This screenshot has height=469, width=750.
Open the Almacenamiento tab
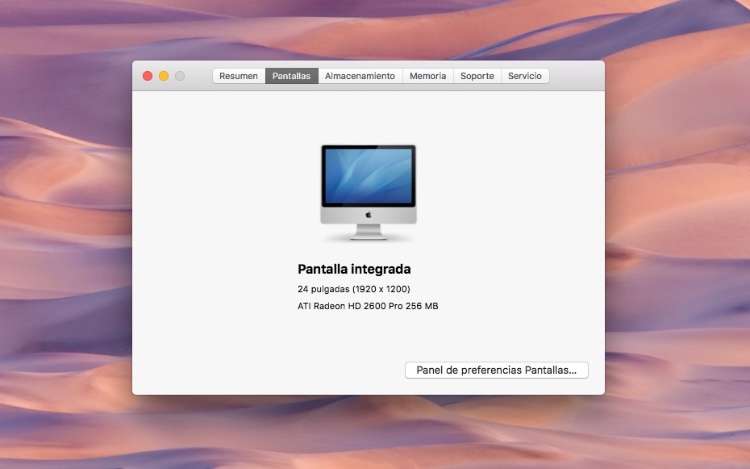pos(359,76)
